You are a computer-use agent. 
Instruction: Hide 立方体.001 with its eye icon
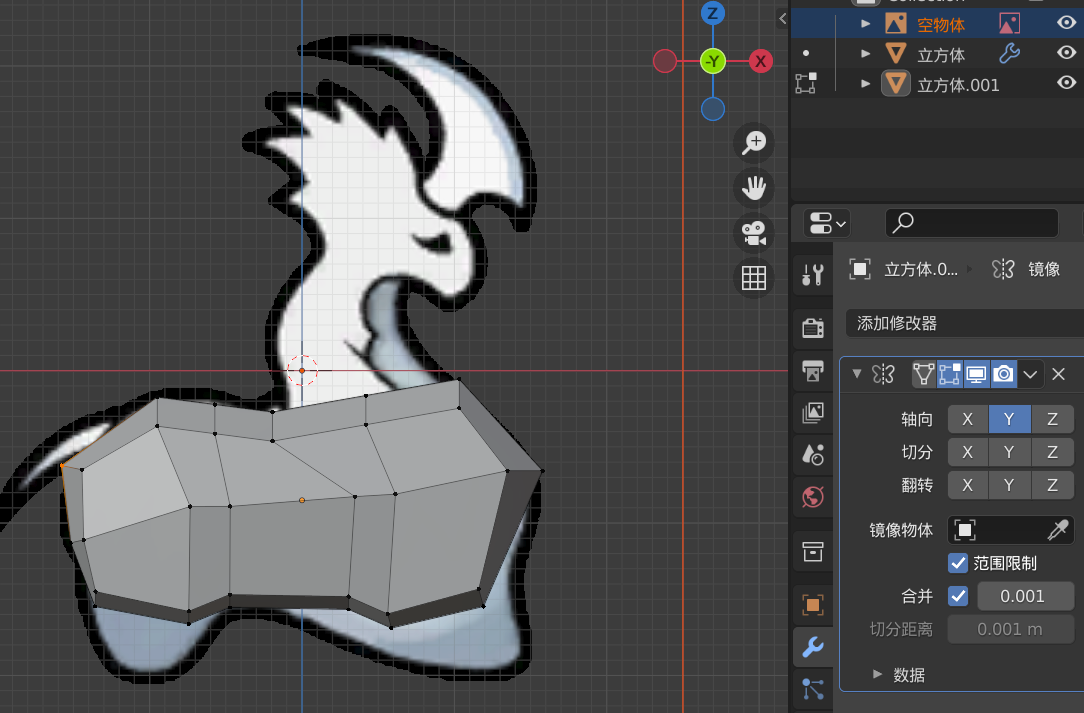click(1066, 83)
